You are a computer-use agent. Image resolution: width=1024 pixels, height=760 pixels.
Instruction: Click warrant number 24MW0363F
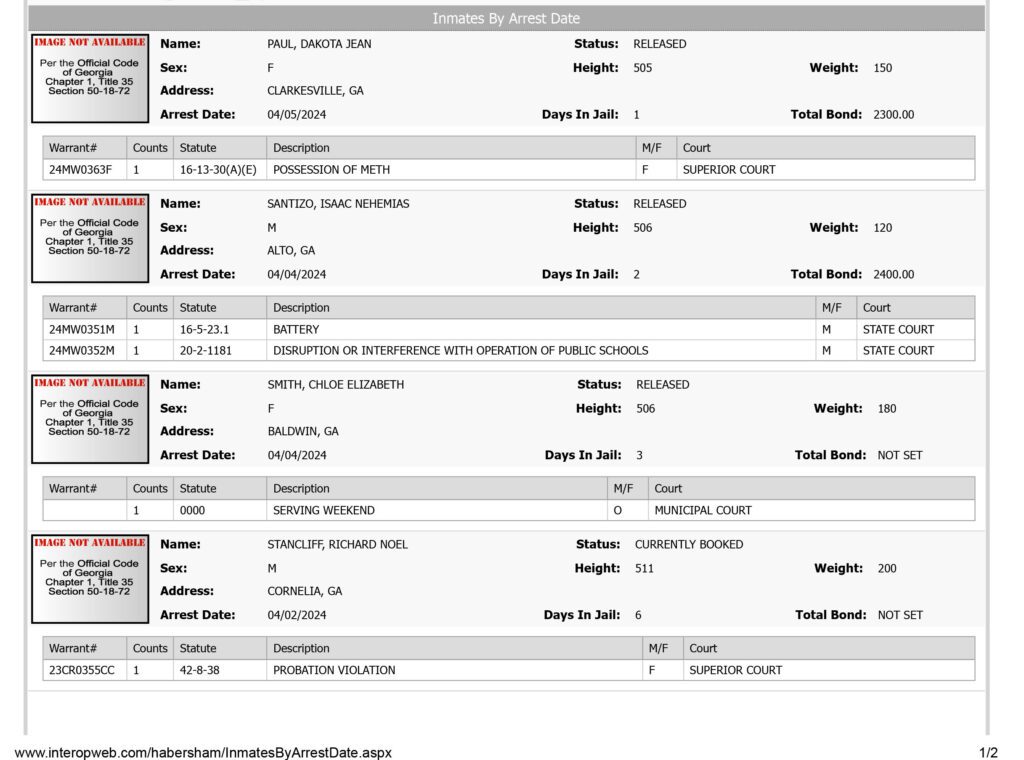[80, 170]
